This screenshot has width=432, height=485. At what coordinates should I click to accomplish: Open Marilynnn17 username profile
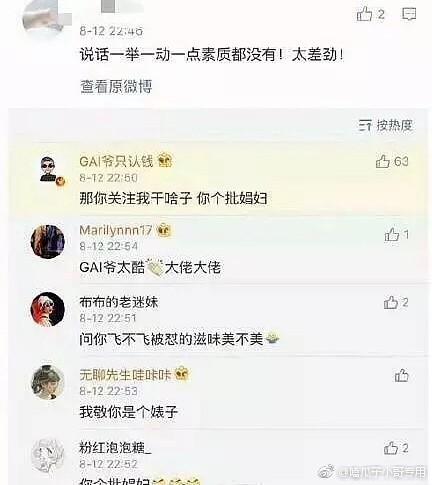tap(116, 230)
